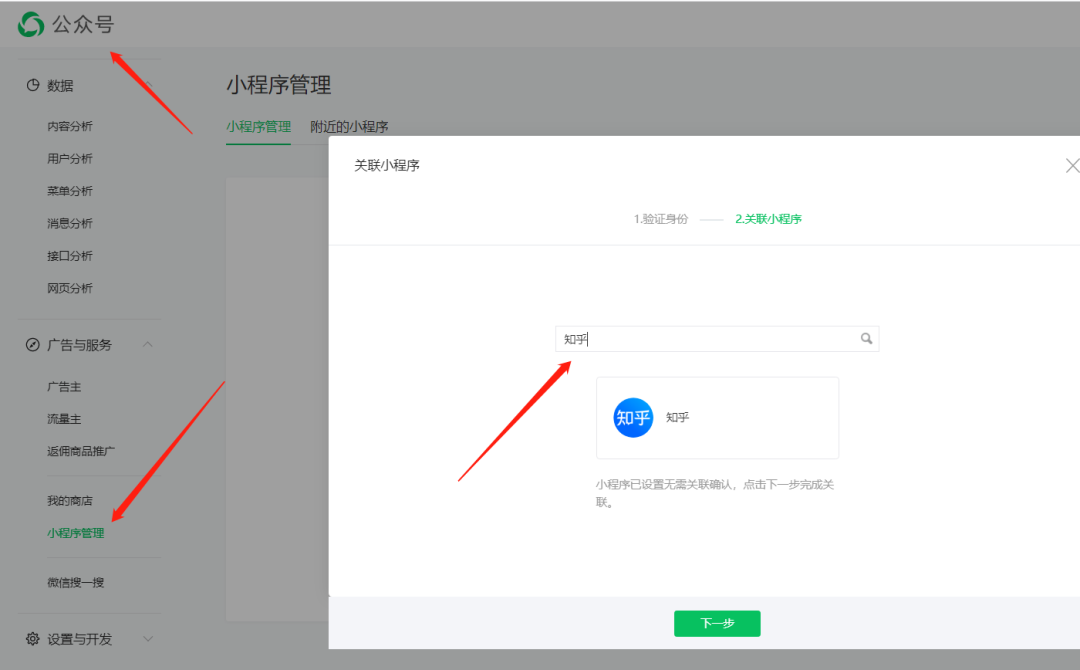Click the search field containing 知乎
The height and width of the screenshot is (670, 1080).
[717, 339]
